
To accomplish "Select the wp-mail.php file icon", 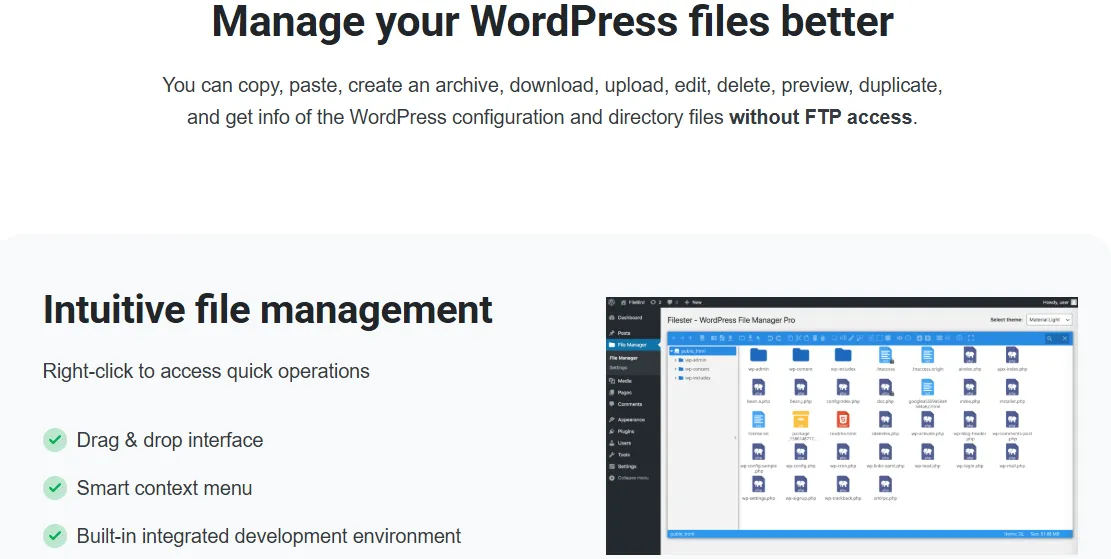I will coord(1012,452).
